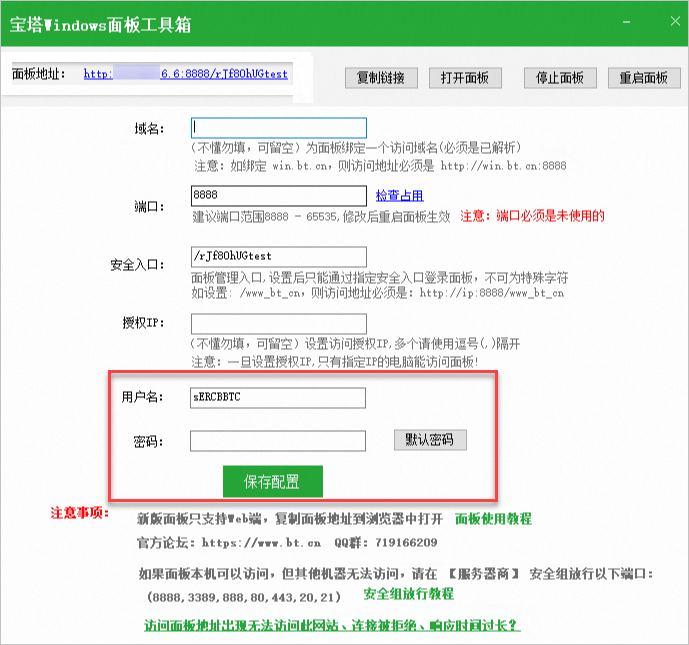Minimize the toolbox window
Viewport: 689px width, 645px height.
627,22
